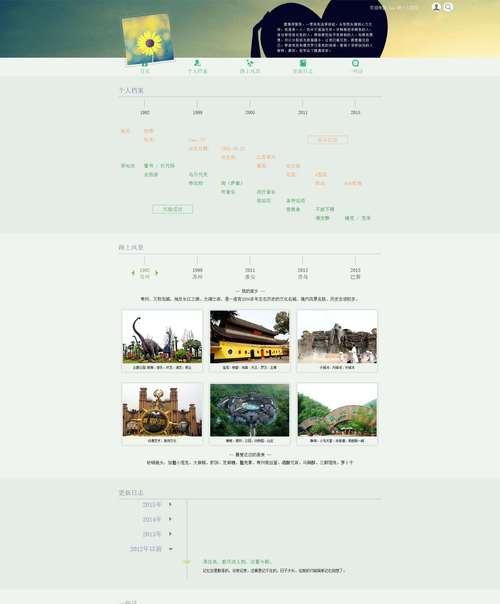This screenshot has width=500, height=604.
Task: Go to next city with right arrow
Action: 156,273
